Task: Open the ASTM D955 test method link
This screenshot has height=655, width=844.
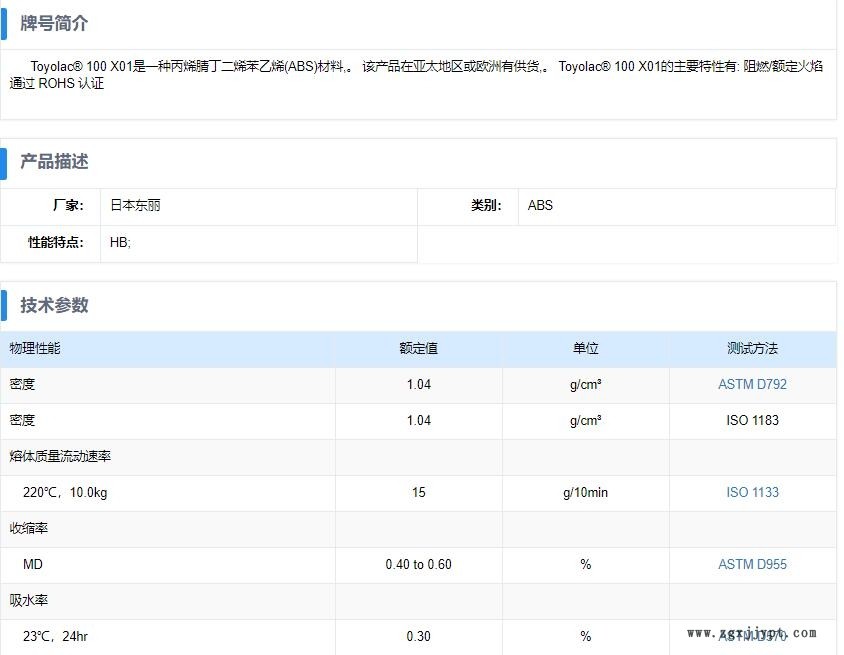Action: (752, 564)
